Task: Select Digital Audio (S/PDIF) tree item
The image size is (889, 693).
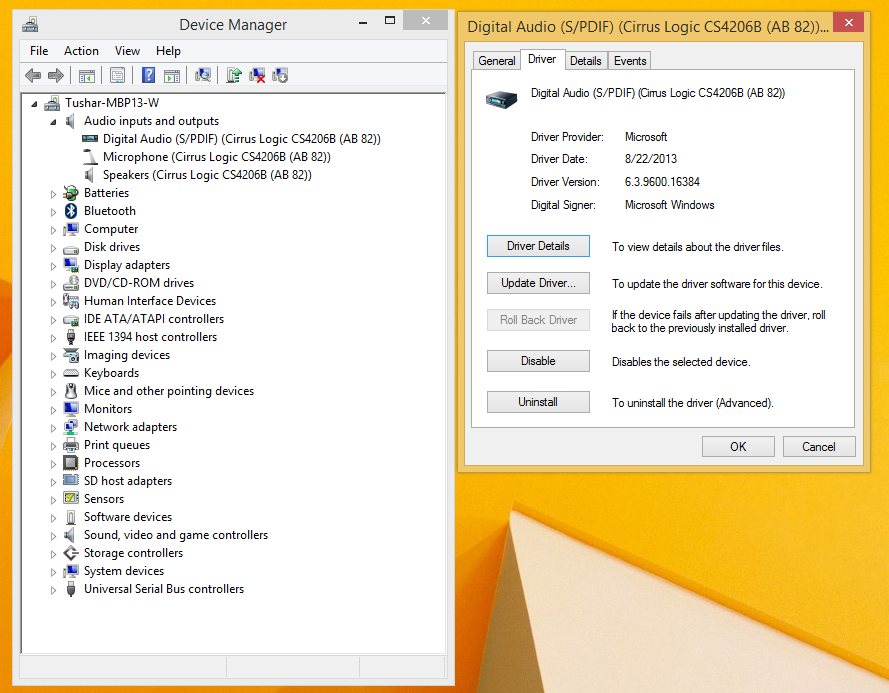Action: 242,139
